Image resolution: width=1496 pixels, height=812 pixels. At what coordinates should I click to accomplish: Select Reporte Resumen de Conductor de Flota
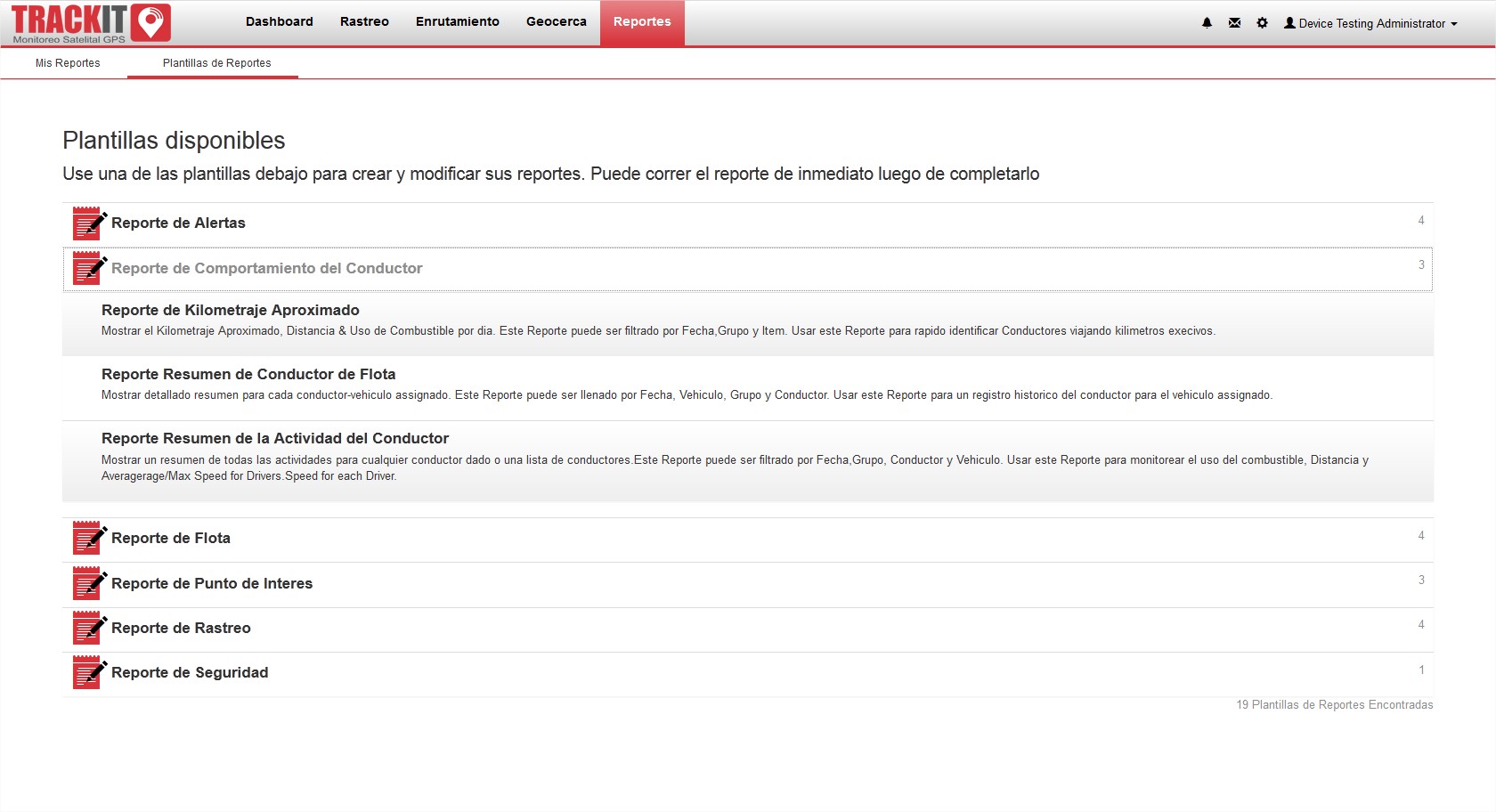tap(248, 375)
